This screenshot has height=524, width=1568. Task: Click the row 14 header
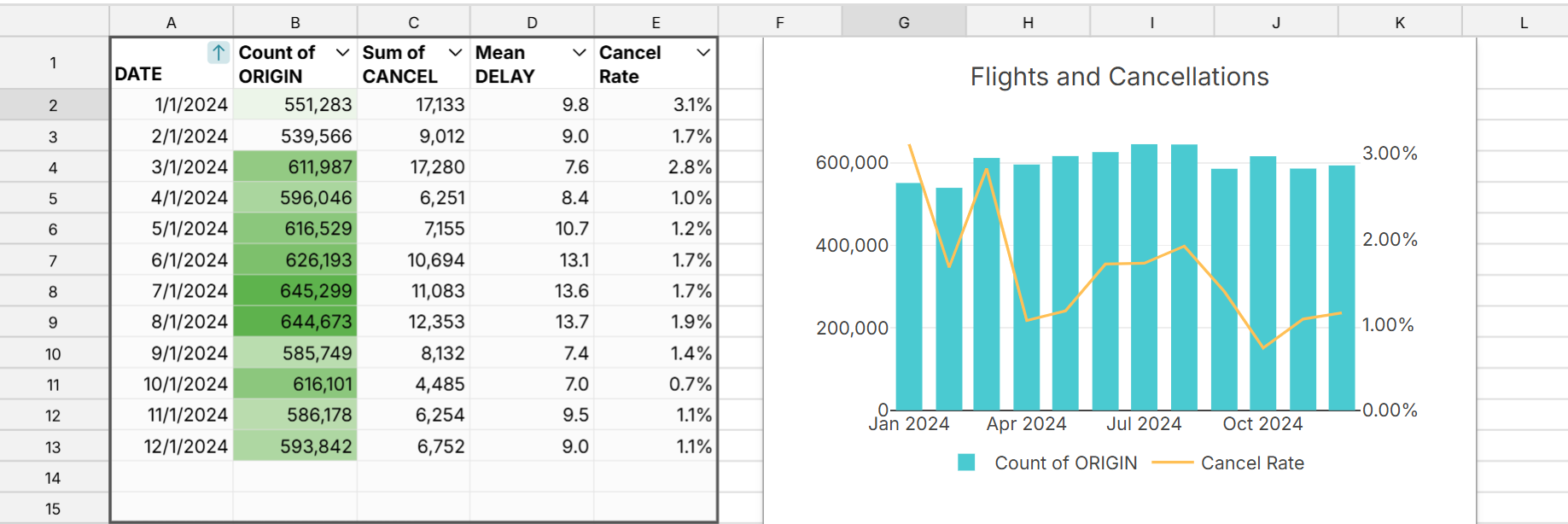tap(53, 478)
